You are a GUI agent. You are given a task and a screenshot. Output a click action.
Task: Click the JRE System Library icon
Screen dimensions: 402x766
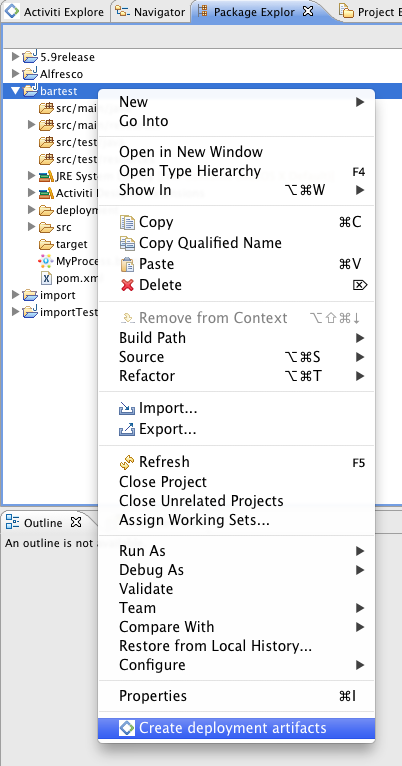click(x=46, y=176)
